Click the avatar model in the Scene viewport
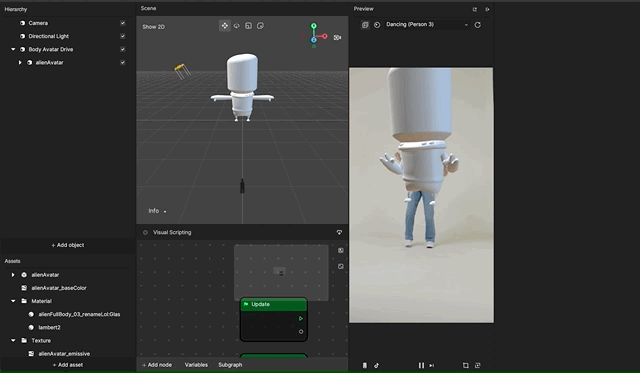 (x=242, y=87)
